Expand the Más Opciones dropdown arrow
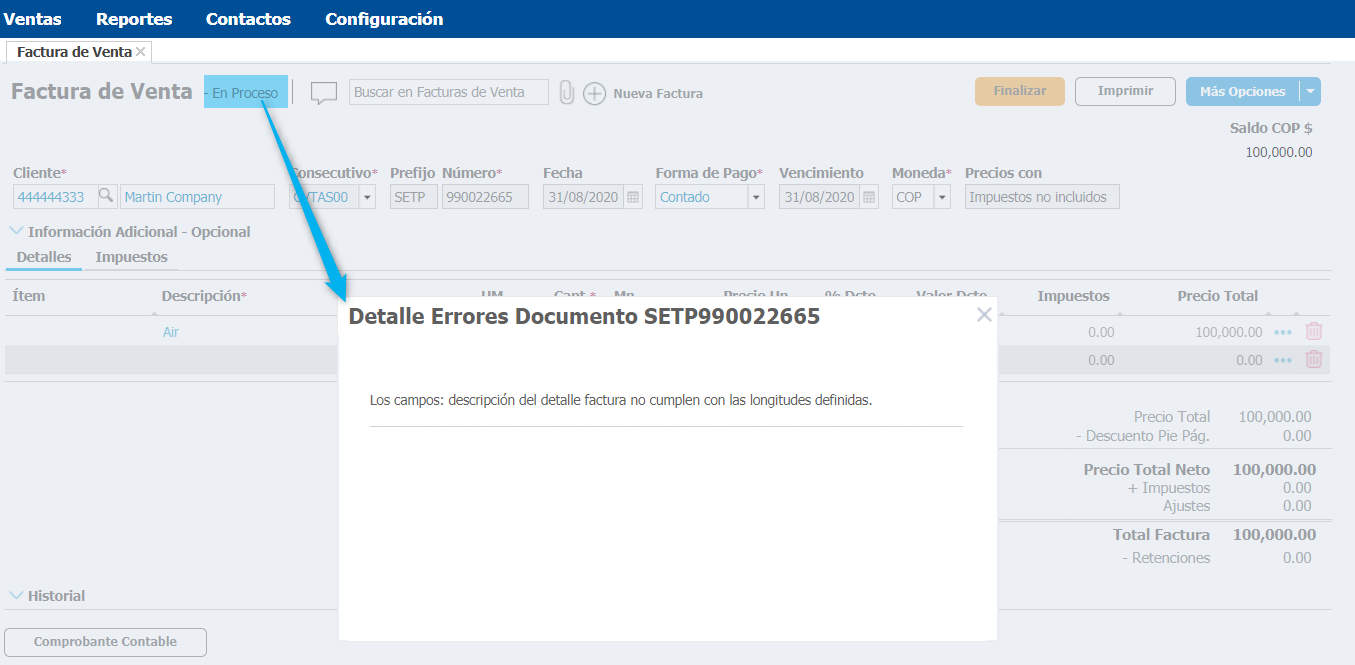This screenshot has width=1355, height=665. (1310, 92)
